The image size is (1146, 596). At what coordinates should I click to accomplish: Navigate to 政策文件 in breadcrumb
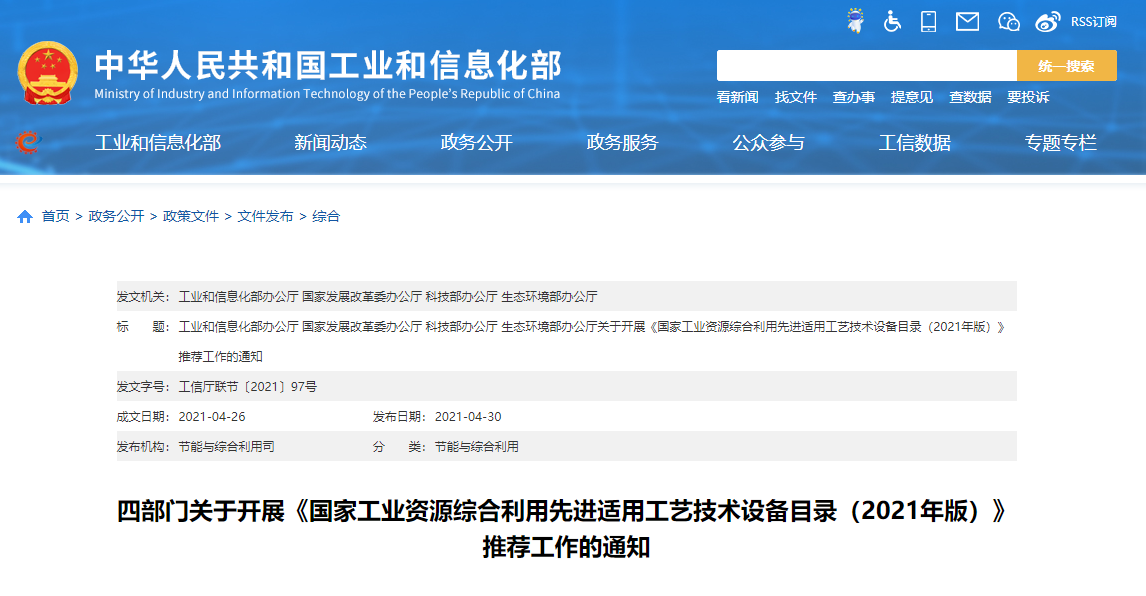pos(191,216)
